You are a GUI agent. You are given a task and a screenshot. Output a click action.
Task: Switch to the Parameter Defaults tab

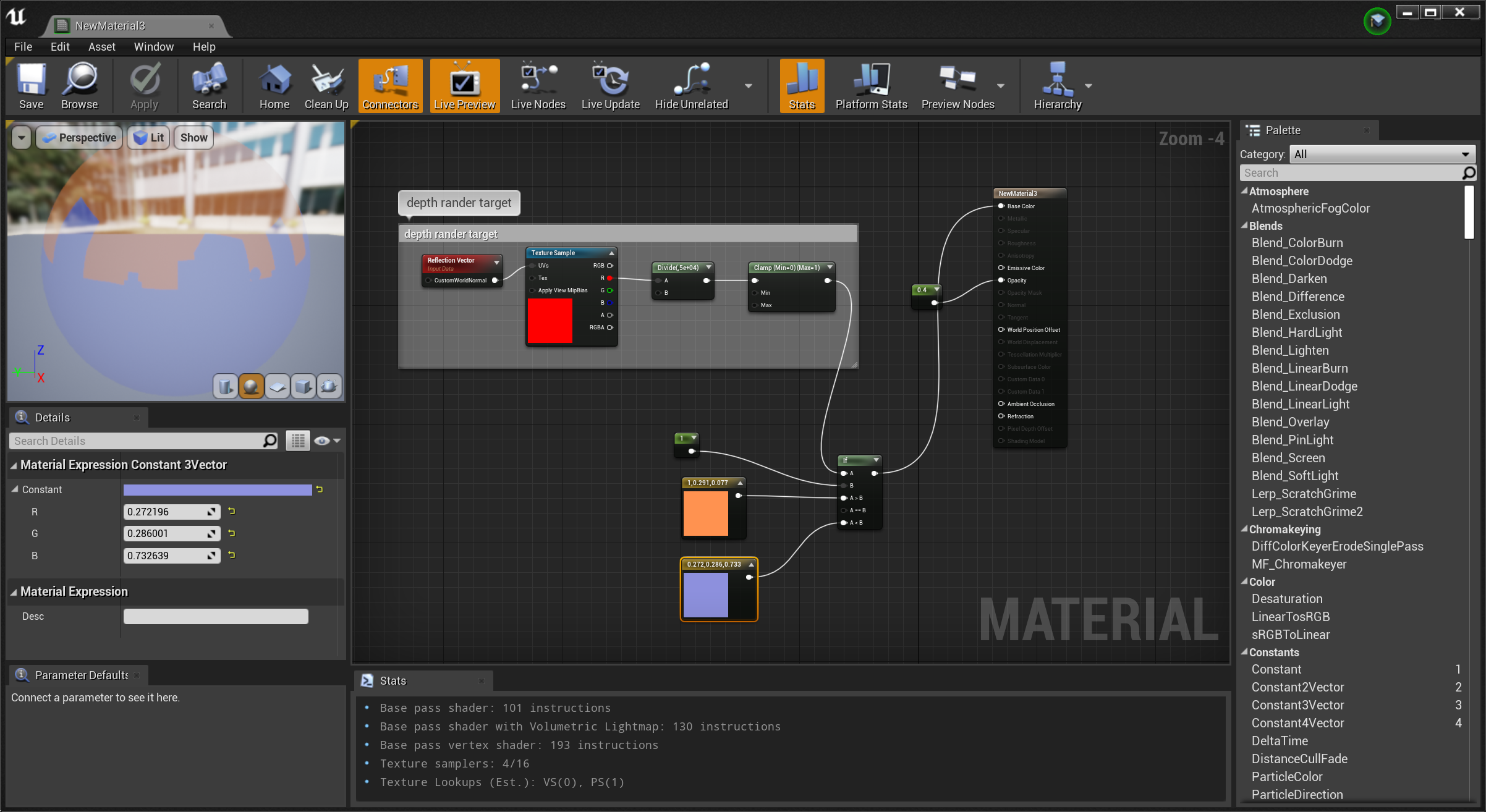point(80,675)
